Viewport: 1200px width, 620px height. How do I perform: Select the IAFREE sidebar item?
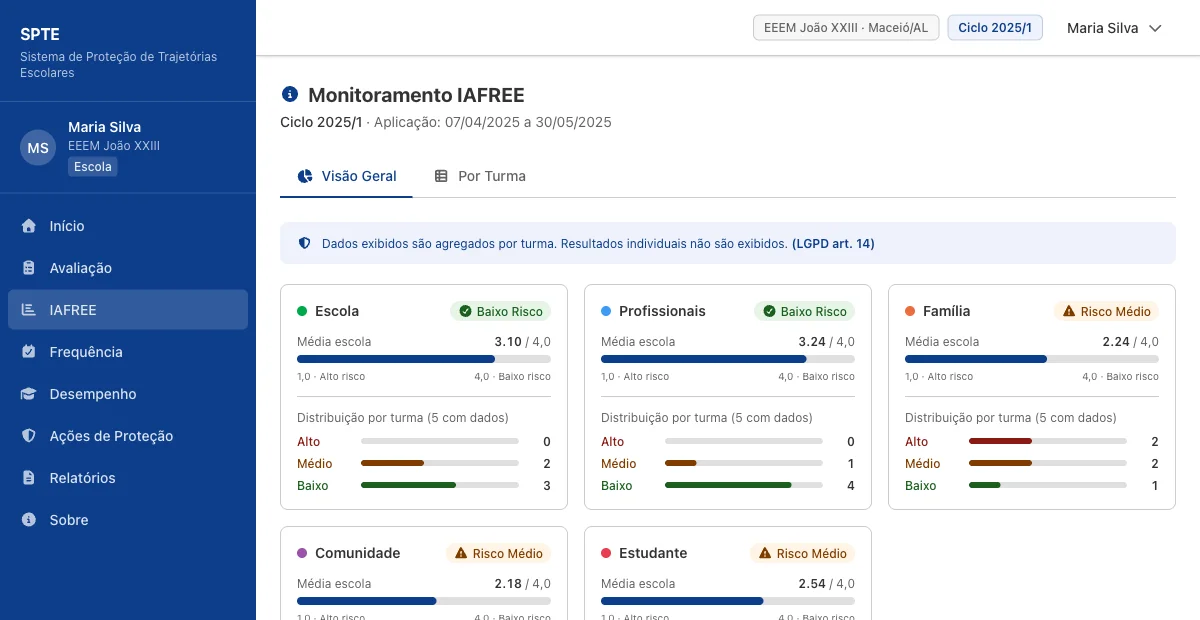(x=128, y=310)
